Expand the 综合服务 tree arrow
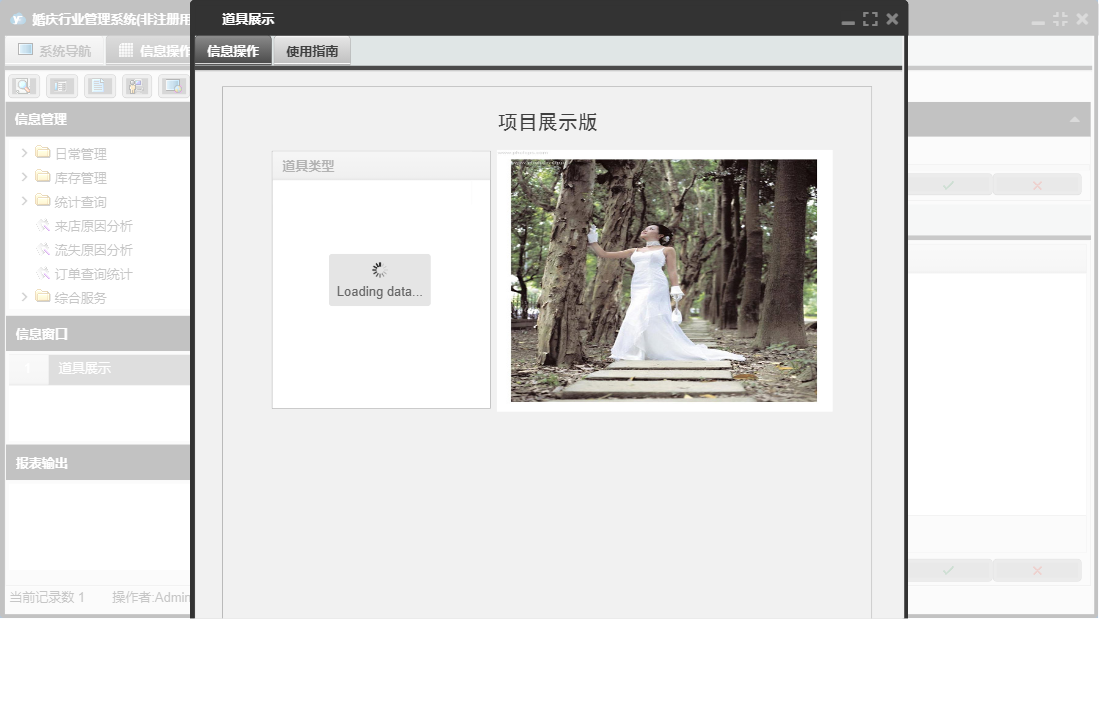 [24, 297]
